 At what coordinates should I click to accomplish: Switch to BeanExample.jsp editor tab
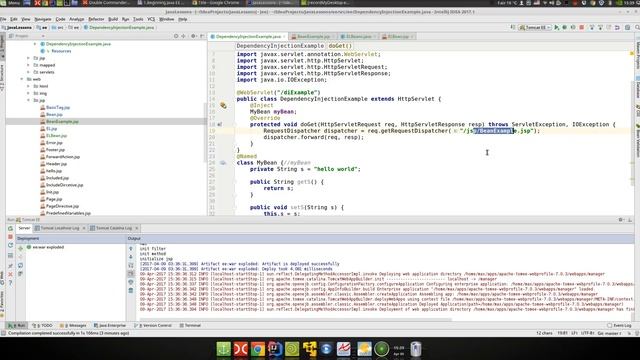click(313, 36)
